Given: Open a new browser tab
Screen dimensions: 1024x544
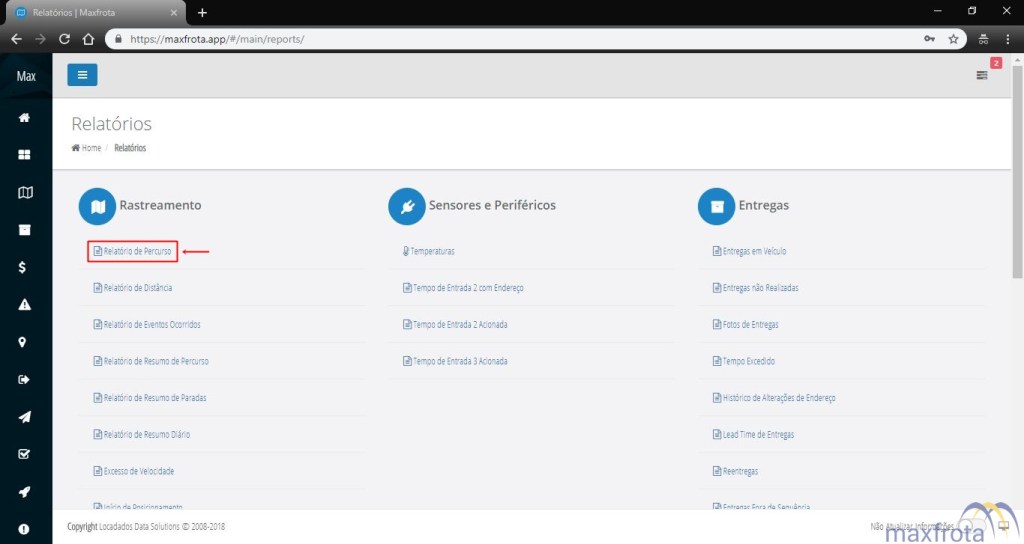Looking at the screenshot, I should [202, 12].
